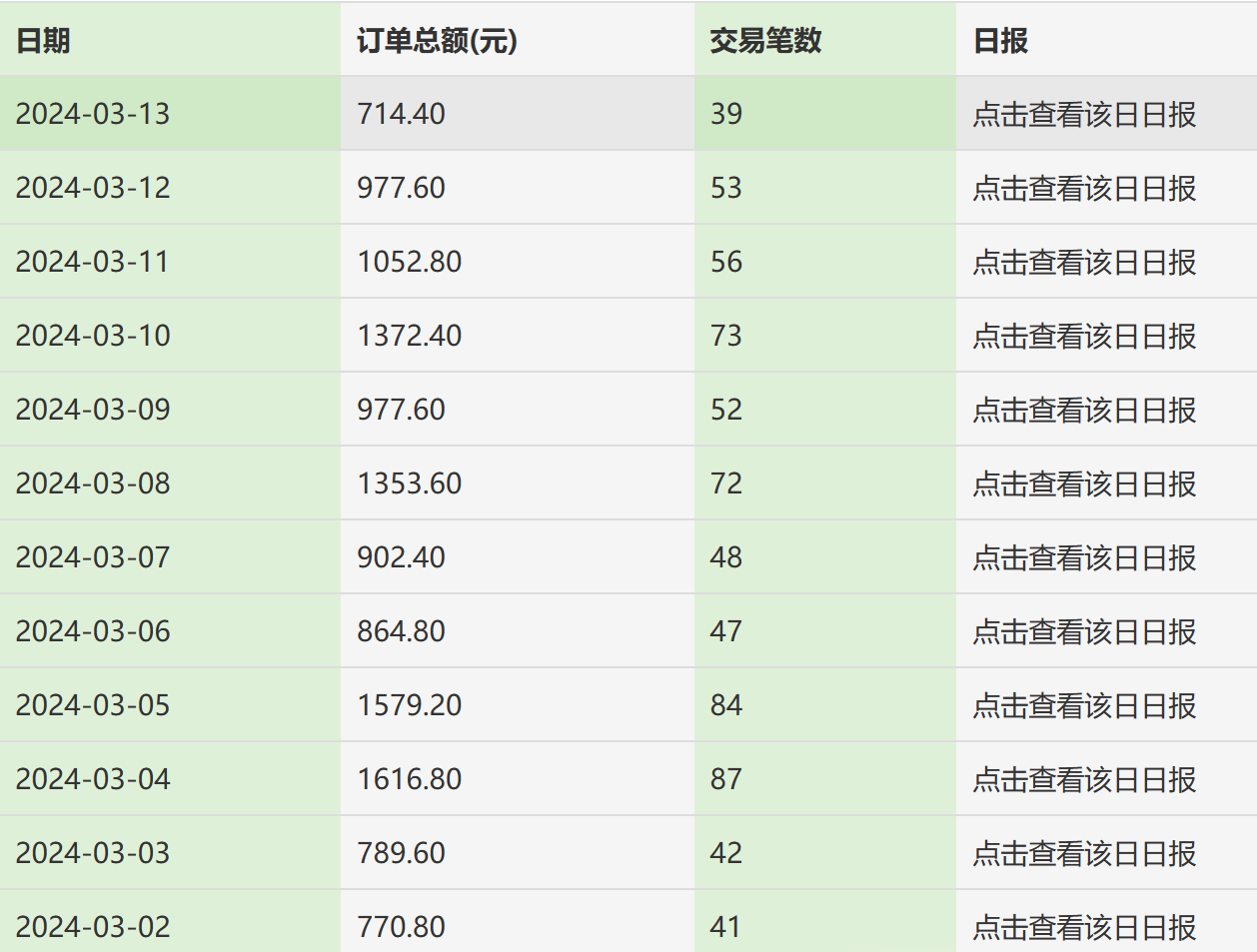1257x952 pixels.
Task: Open the daily report for 2024-03-09
Action: pyautogui.click(x=1084, y=410)
